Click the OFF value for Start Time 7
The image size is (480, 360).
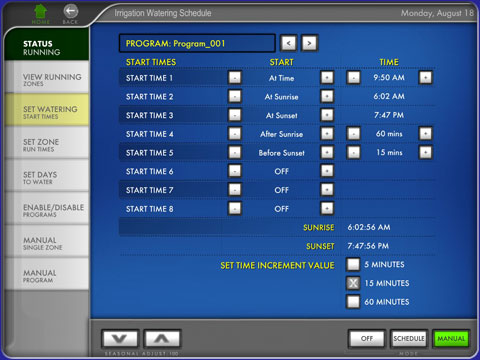pos(282,190)
